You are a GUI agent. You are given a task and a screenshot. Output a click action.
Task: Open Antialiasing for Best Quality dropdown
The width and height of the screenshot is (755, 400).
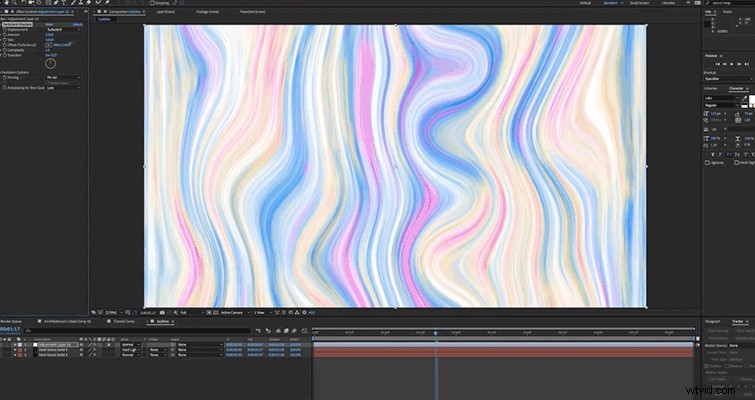(63, 88)
